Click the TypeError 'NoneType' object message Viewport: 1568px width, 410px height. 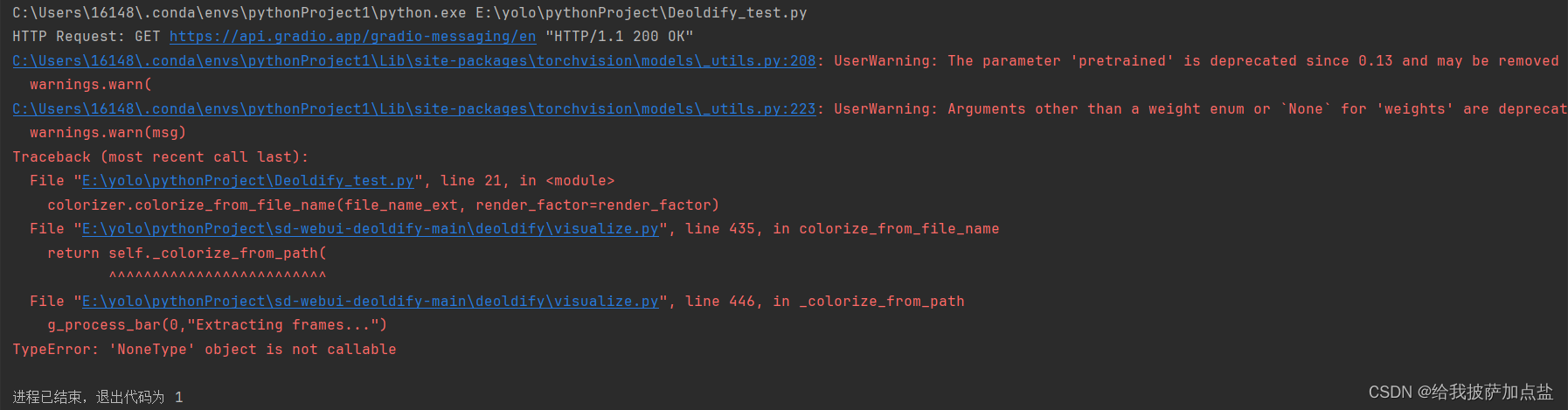[205, 350]
